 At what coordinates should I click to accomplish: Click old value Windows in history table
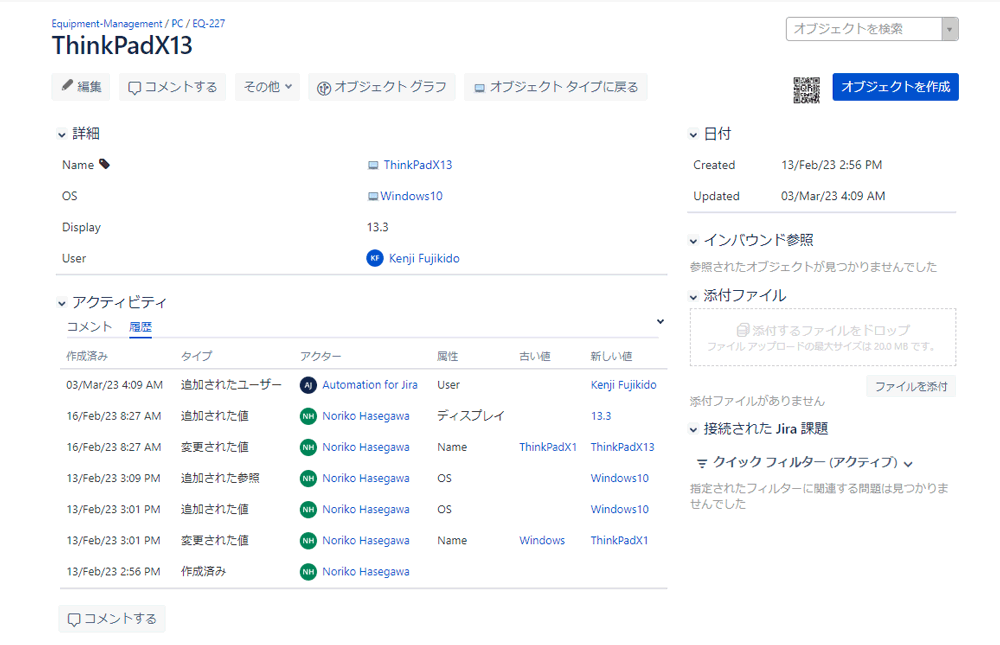(x=542, y=540)
